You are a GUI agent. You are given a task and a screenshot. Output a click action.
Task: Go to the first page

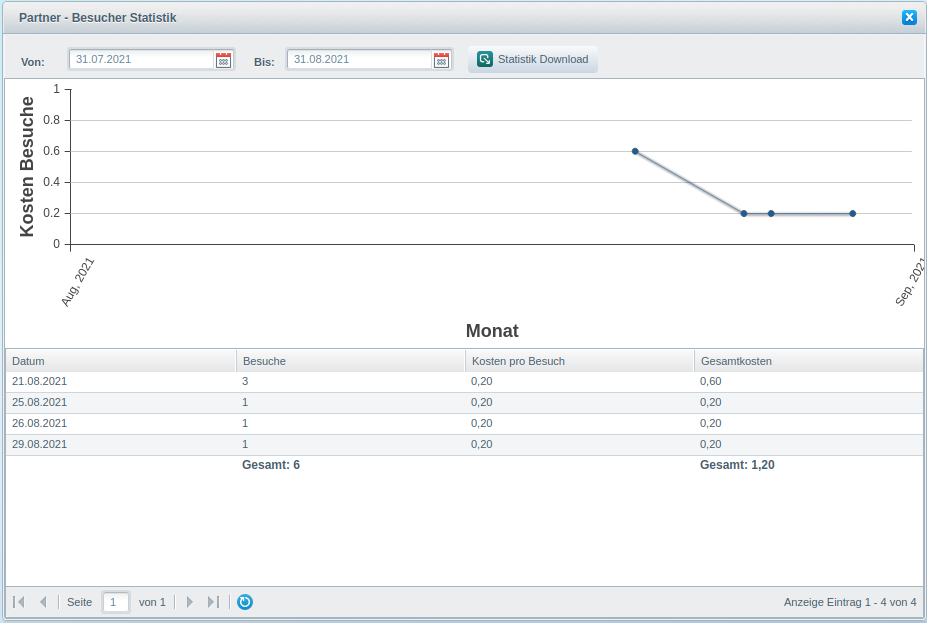pos(19,602)
